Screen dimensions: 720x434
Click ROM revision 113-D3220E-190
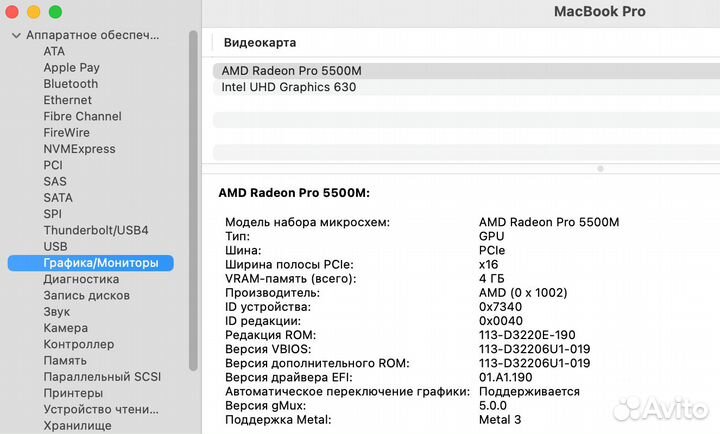(x=527, y=335)
